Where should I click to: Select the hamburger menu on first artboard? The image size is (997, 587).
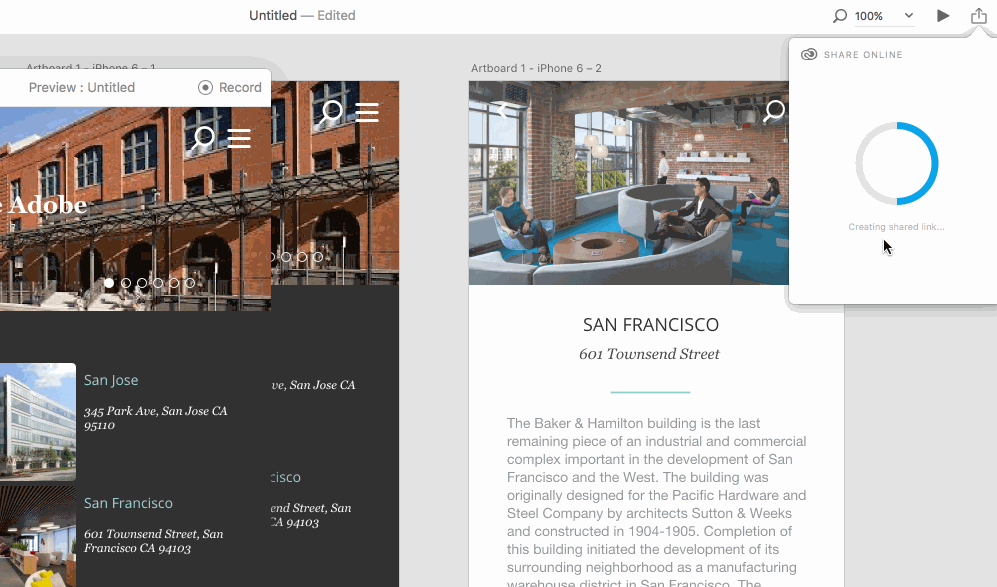tap(367, 112)
